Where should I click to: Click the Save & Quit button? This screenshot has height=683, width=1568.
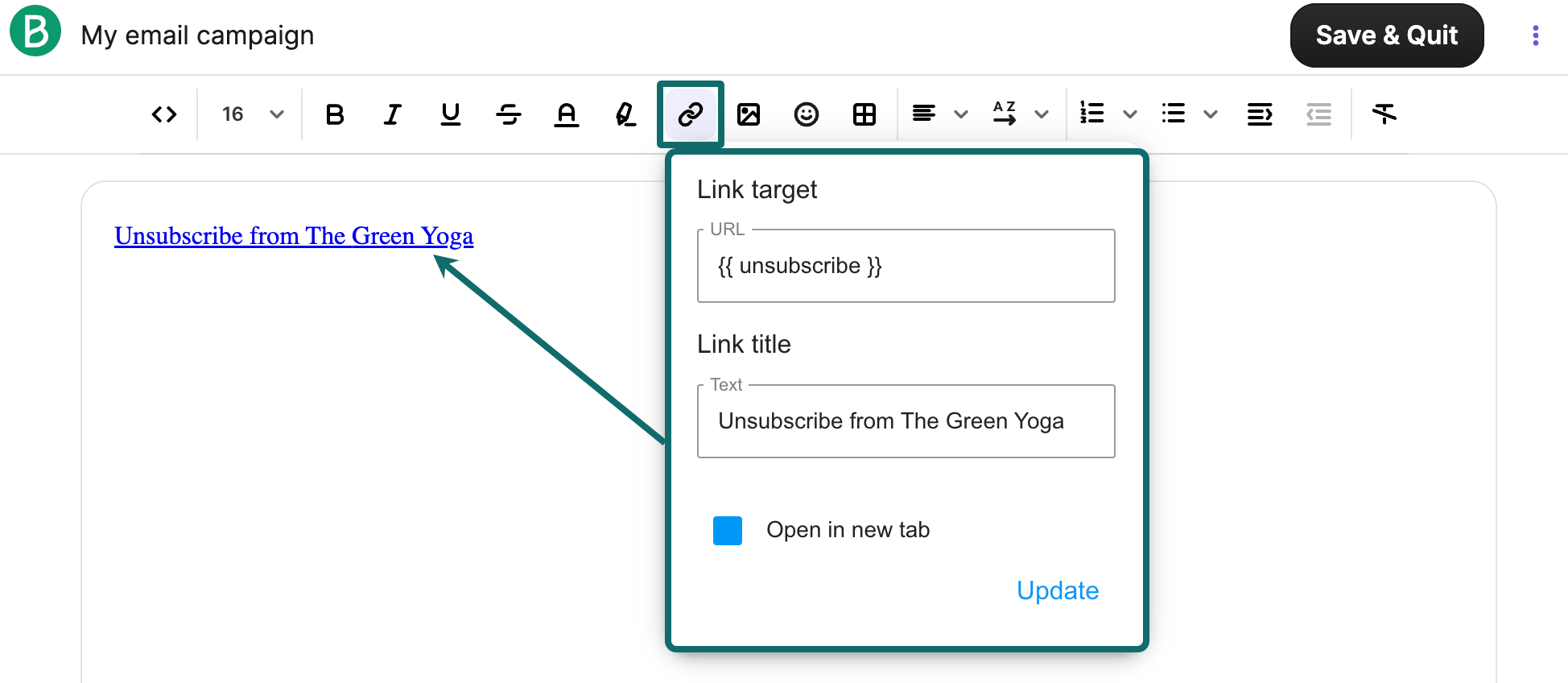pyautogui.click(x=1386, y=35)
